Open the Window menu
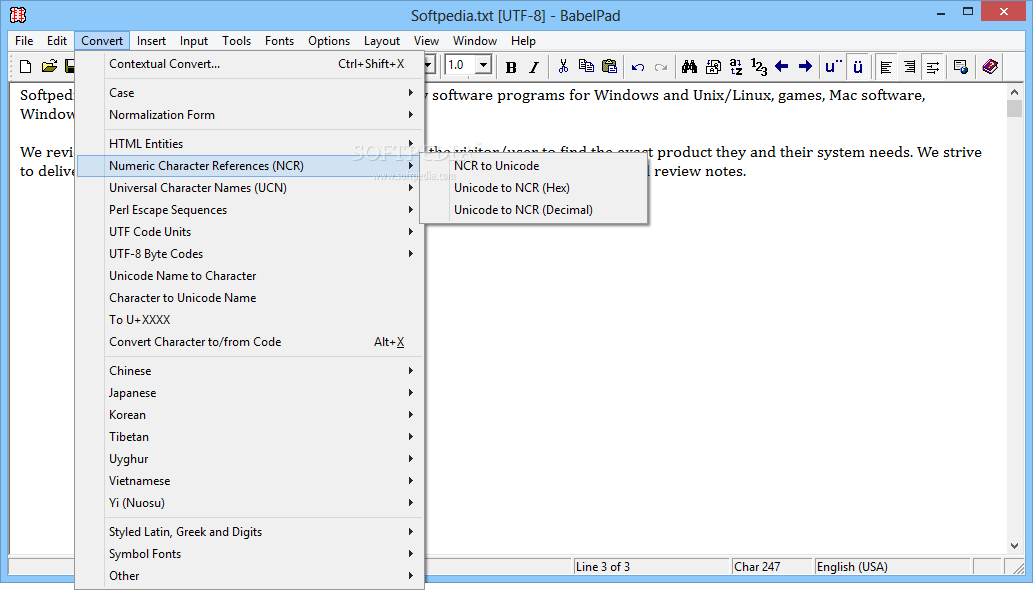Screen dimensions: 1033x590 [475, 41]
